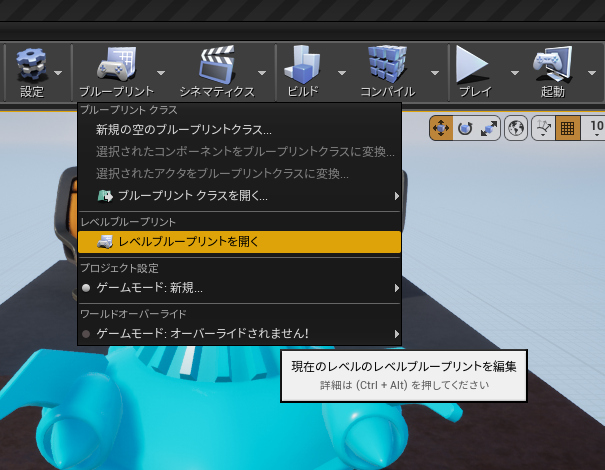Click the icon beside ブループリント クラスを開く

[105, 196]
